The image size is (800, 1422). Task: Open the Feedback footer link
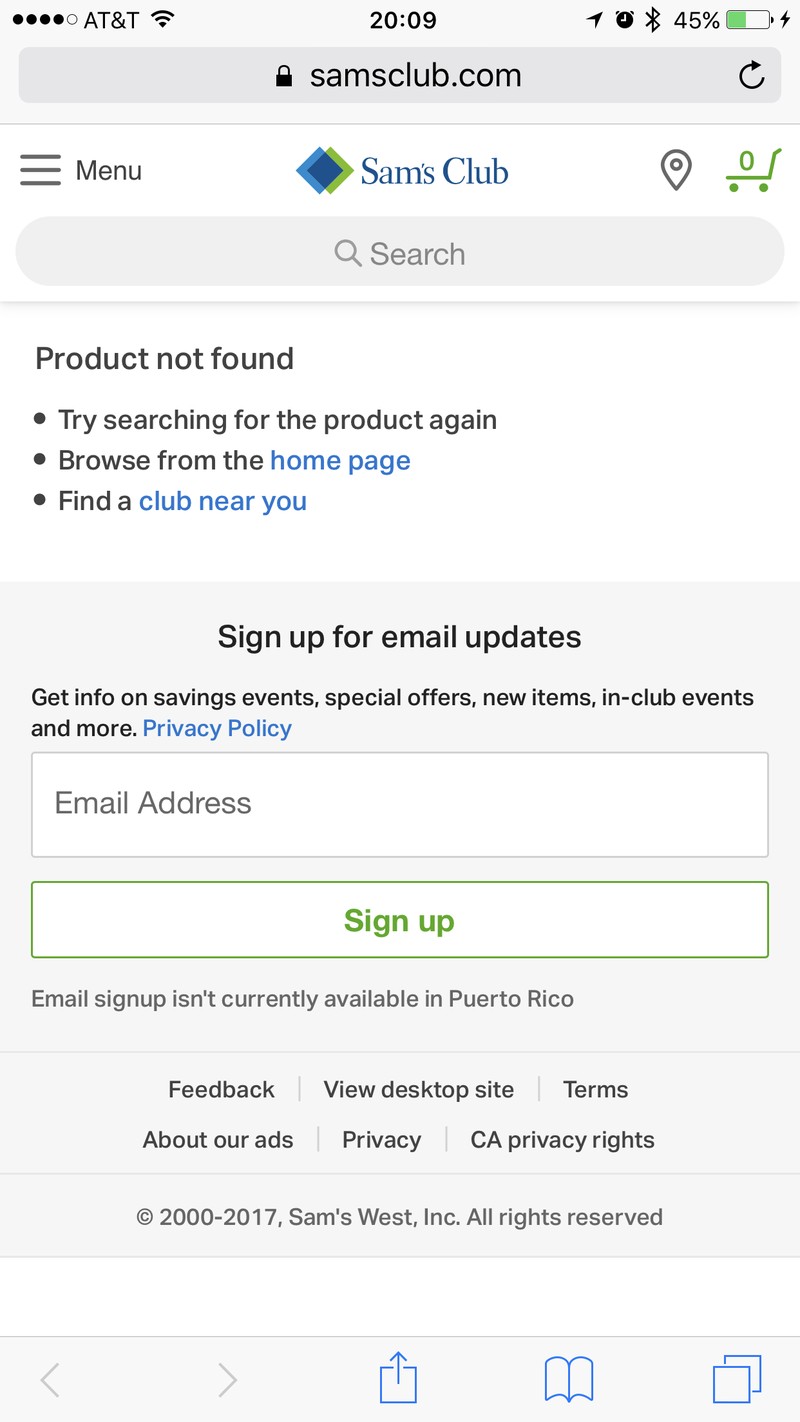221,1089
